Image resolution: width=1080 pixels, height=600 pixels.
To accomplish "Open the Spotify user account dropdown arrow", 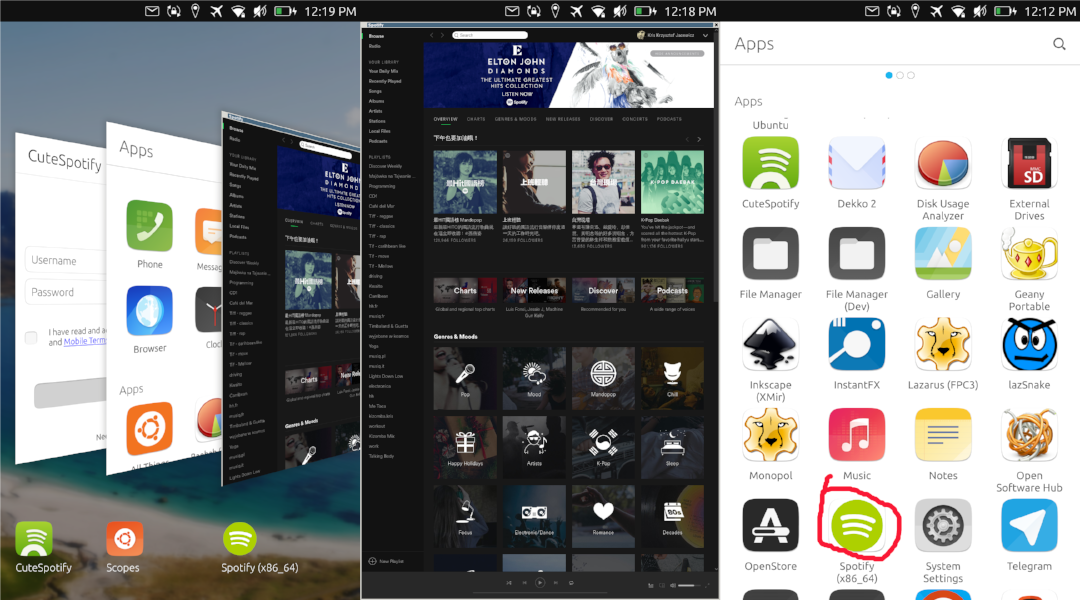I will (705, 35).
